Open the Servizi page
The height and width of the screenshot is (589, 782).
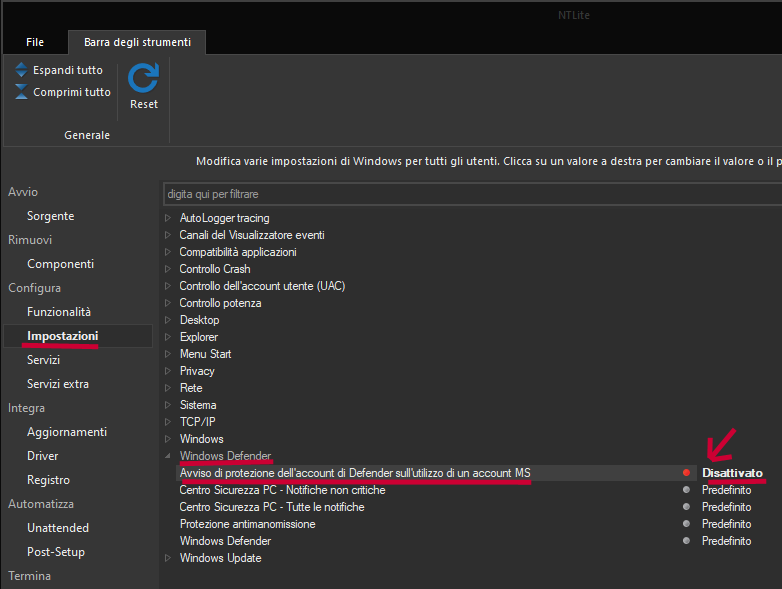click(43, 360)
